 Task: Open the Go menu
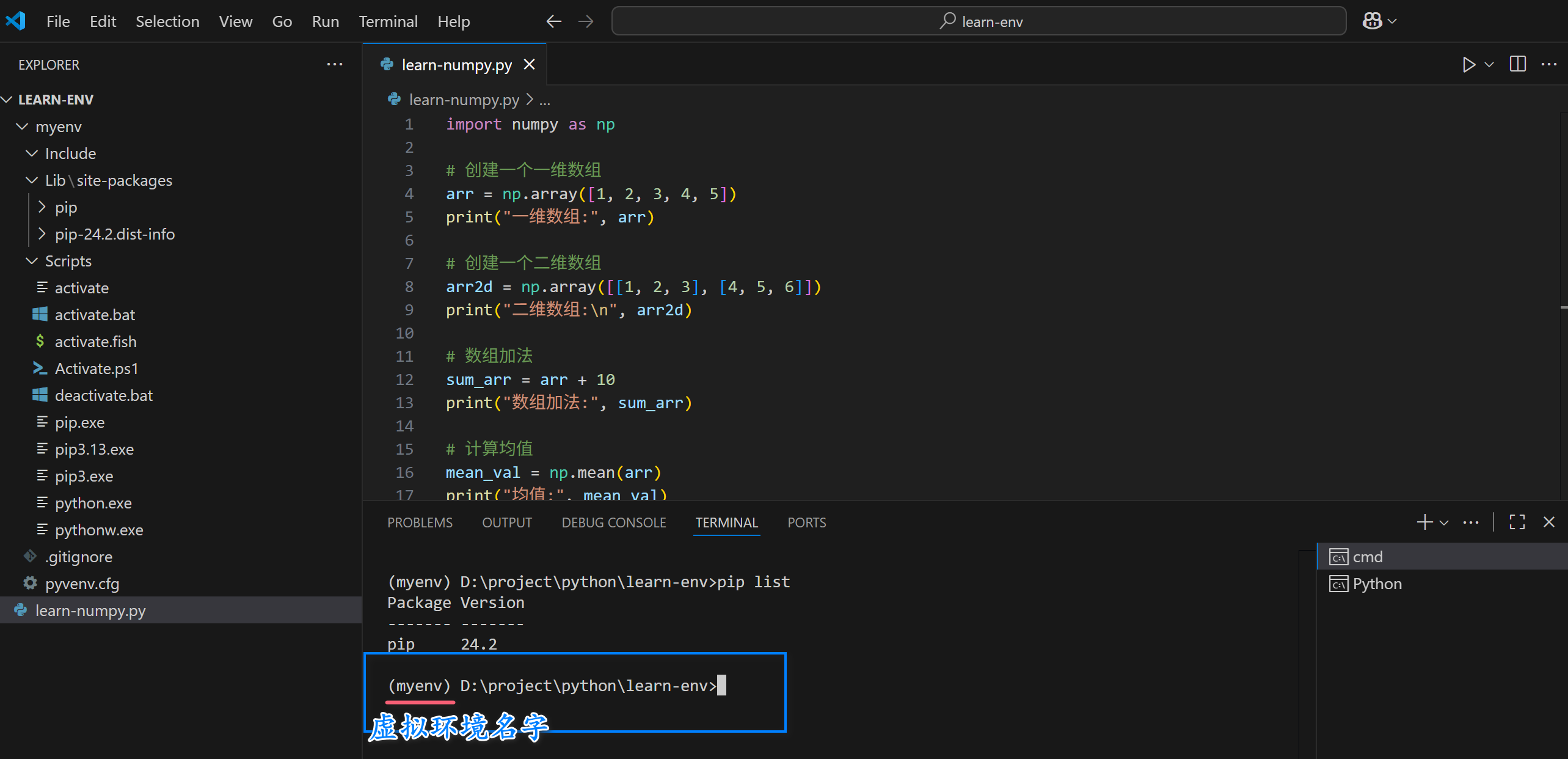(x=282, y=21)
